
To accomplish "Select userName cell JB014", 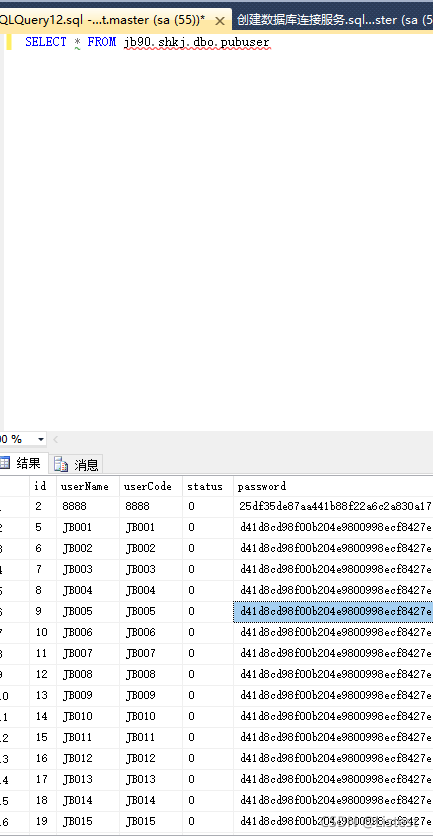I will click(x=88, y=800).
